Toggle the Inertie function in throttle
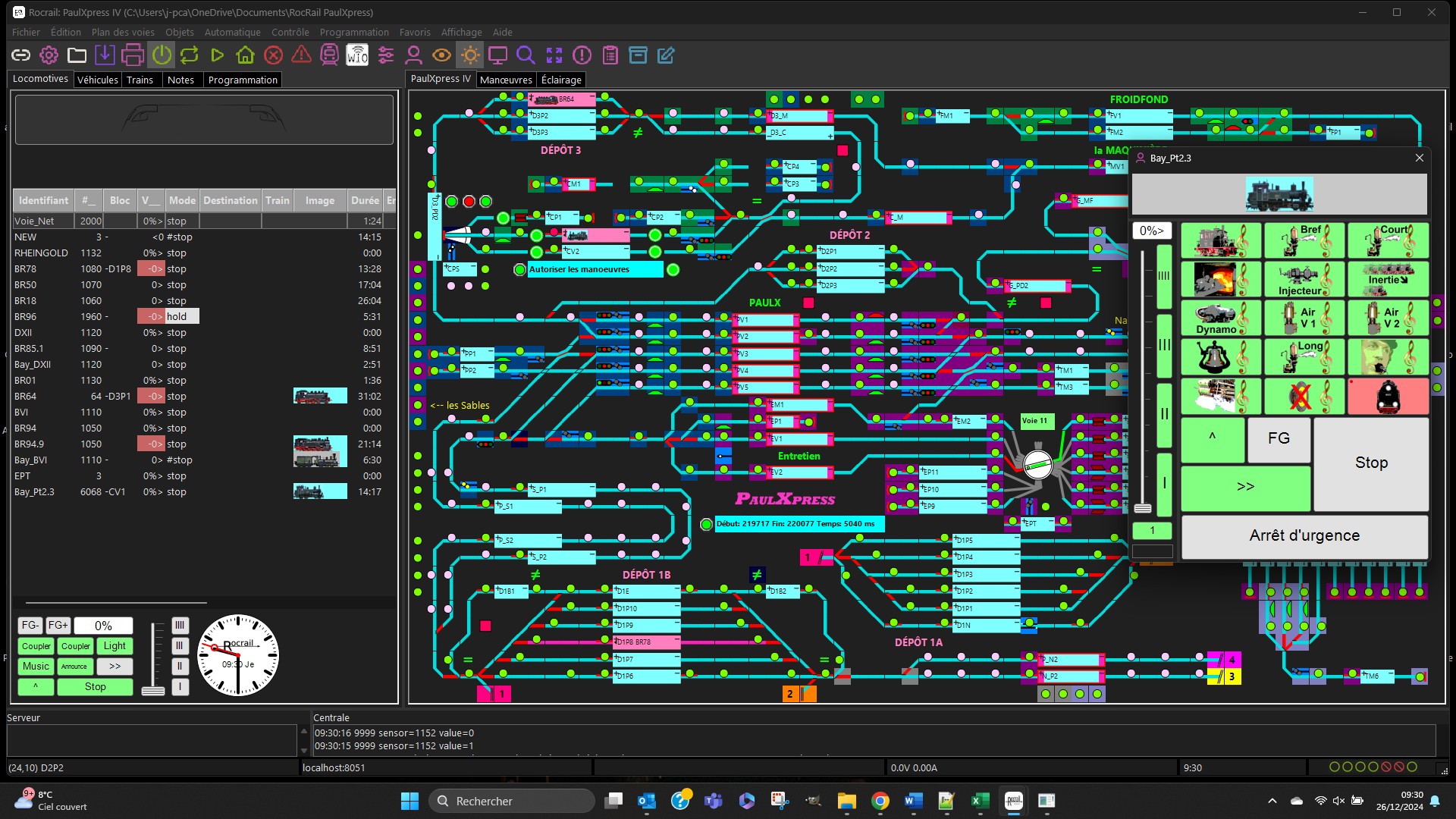 pos(1388,279)
